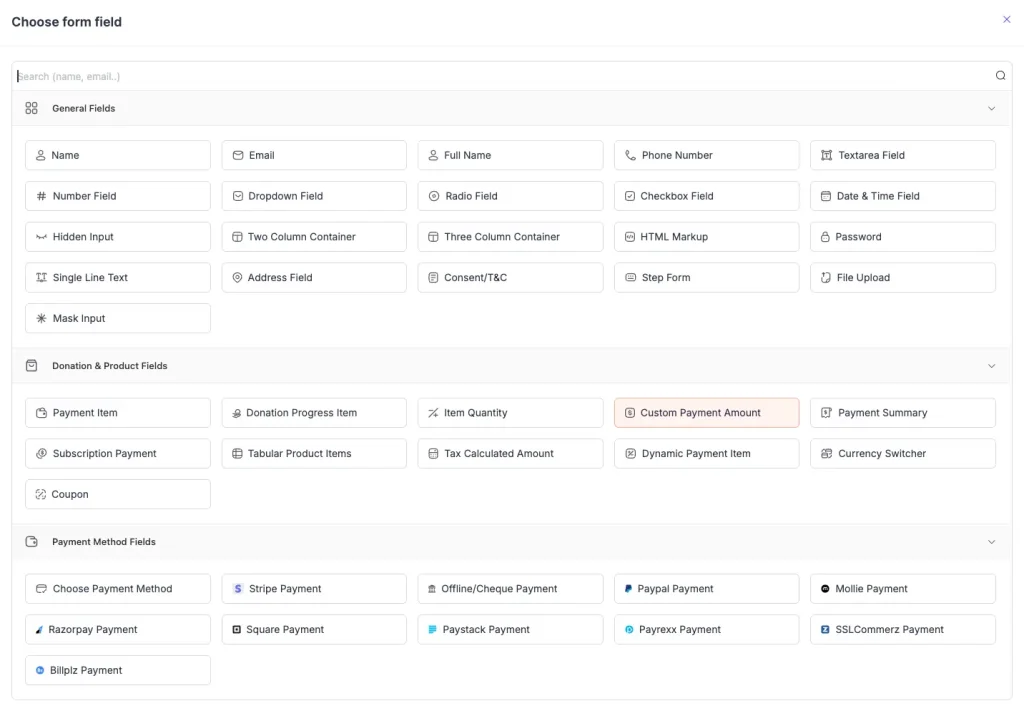Screen dimensions: 1024x711
Task: Open the General Fields section header
Action: click(84, 108)
